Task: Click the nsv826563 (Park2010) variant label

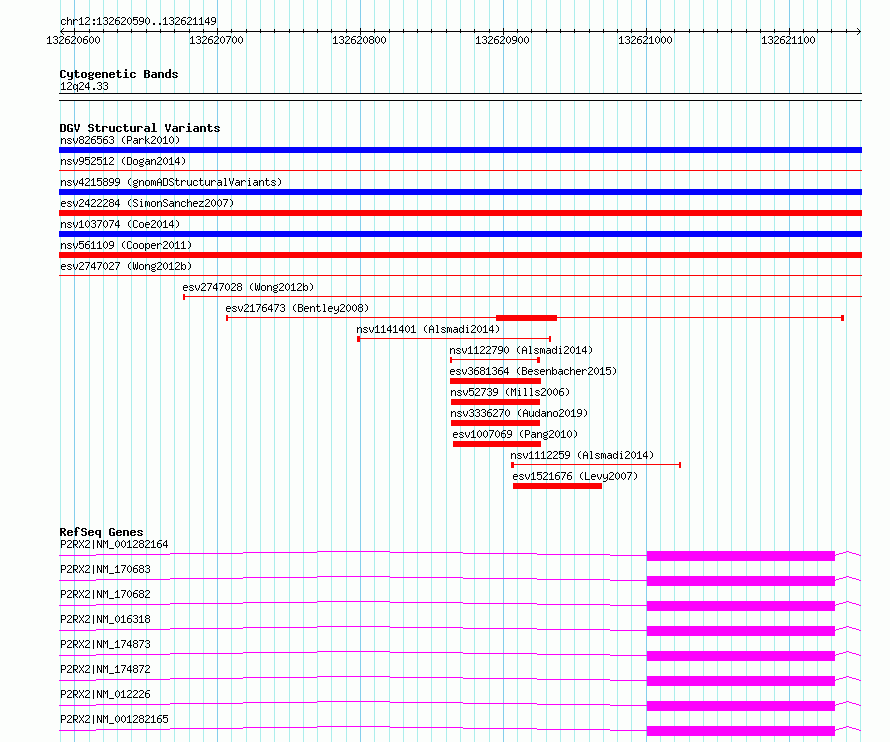Action: pos(120,140)
